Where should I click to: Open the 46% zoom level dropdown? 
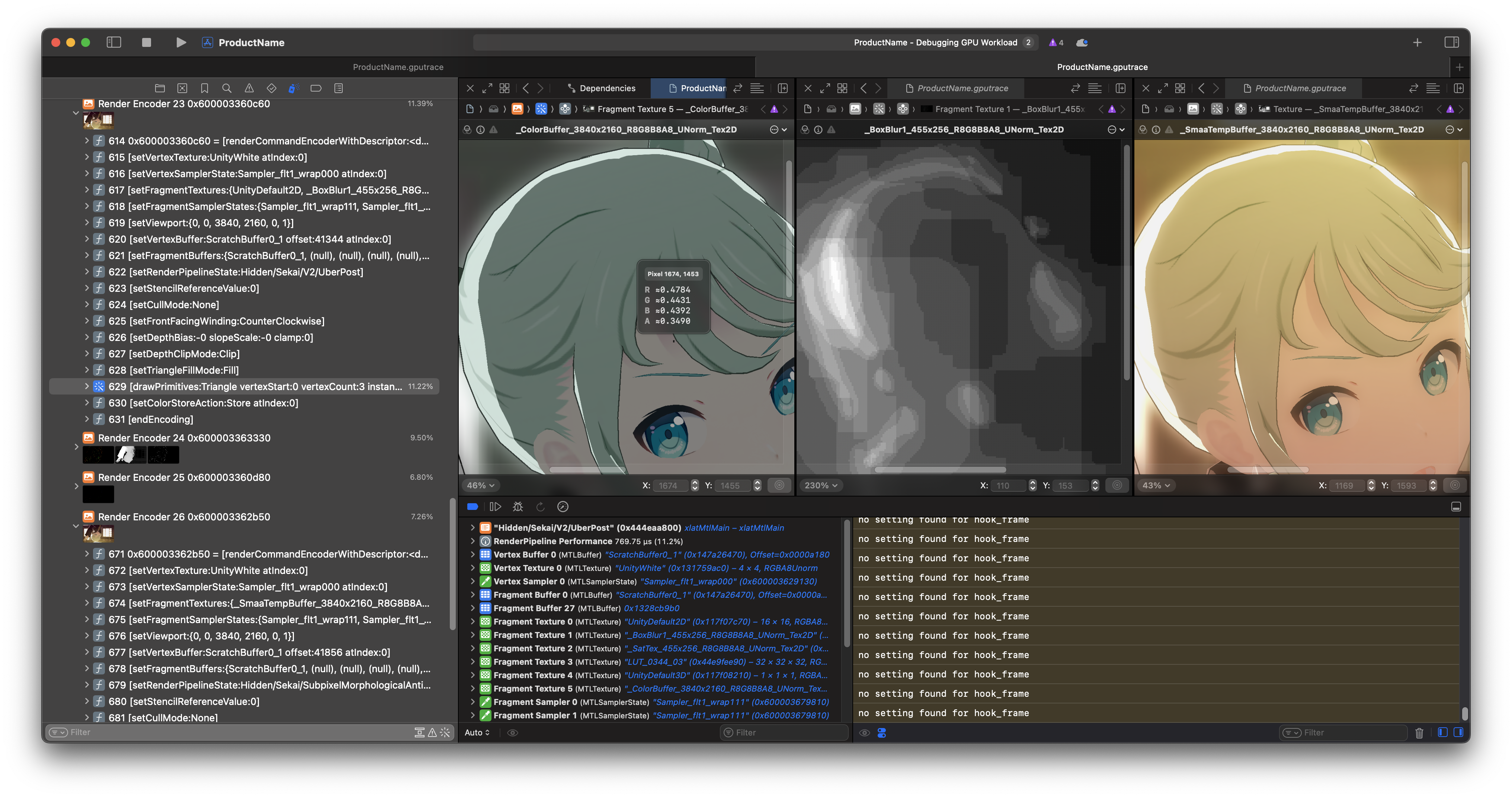click(x=481, y=486)
